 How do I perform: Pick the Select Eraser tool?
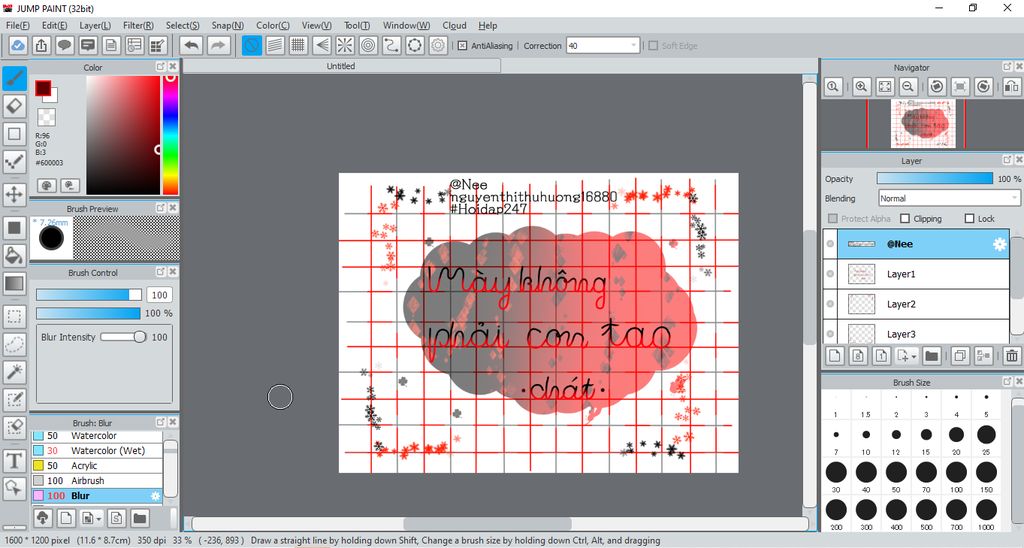pos(14,427)
